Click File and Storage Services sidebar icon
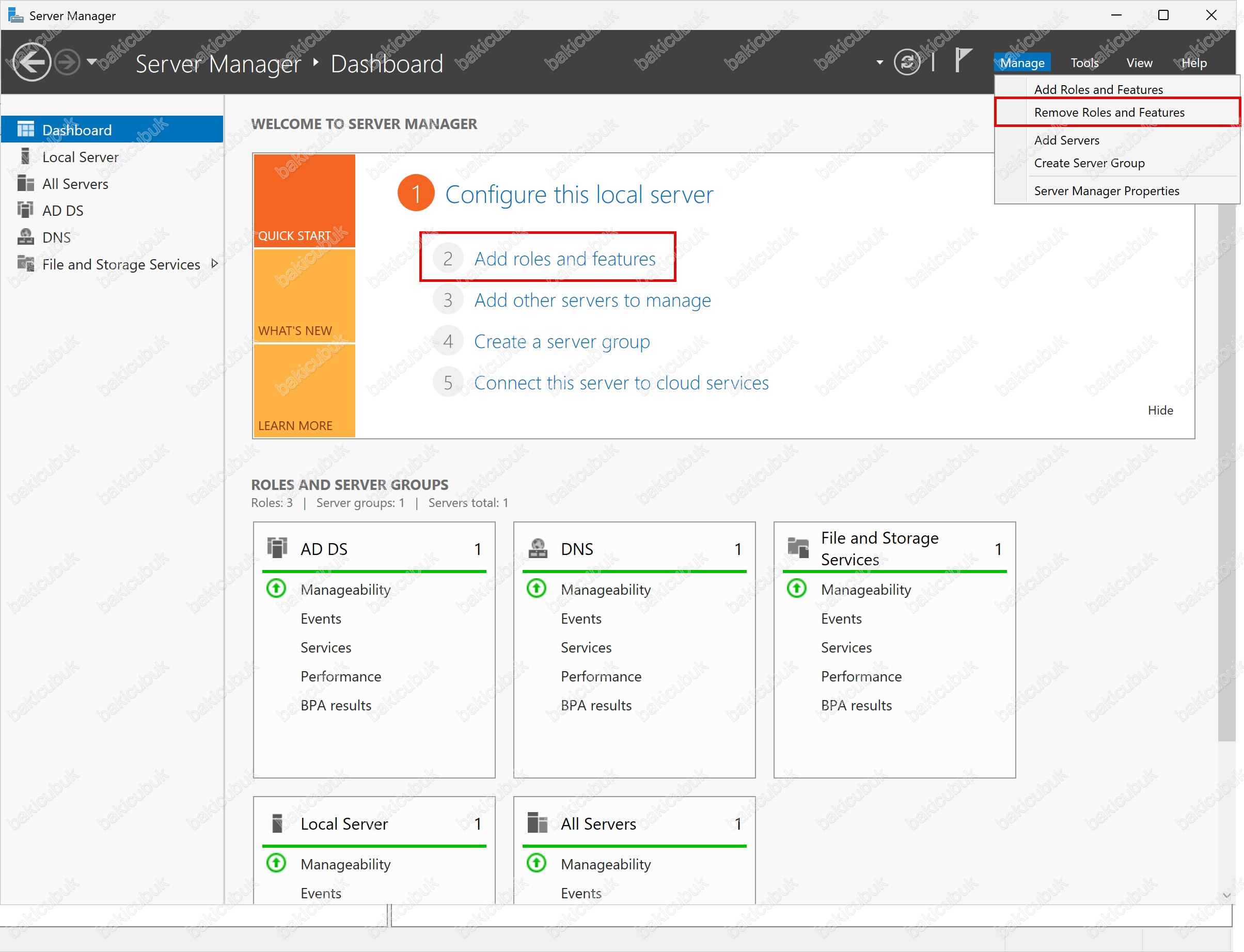1244x952 pixels. pyautogui.click(x=25, y=263)
